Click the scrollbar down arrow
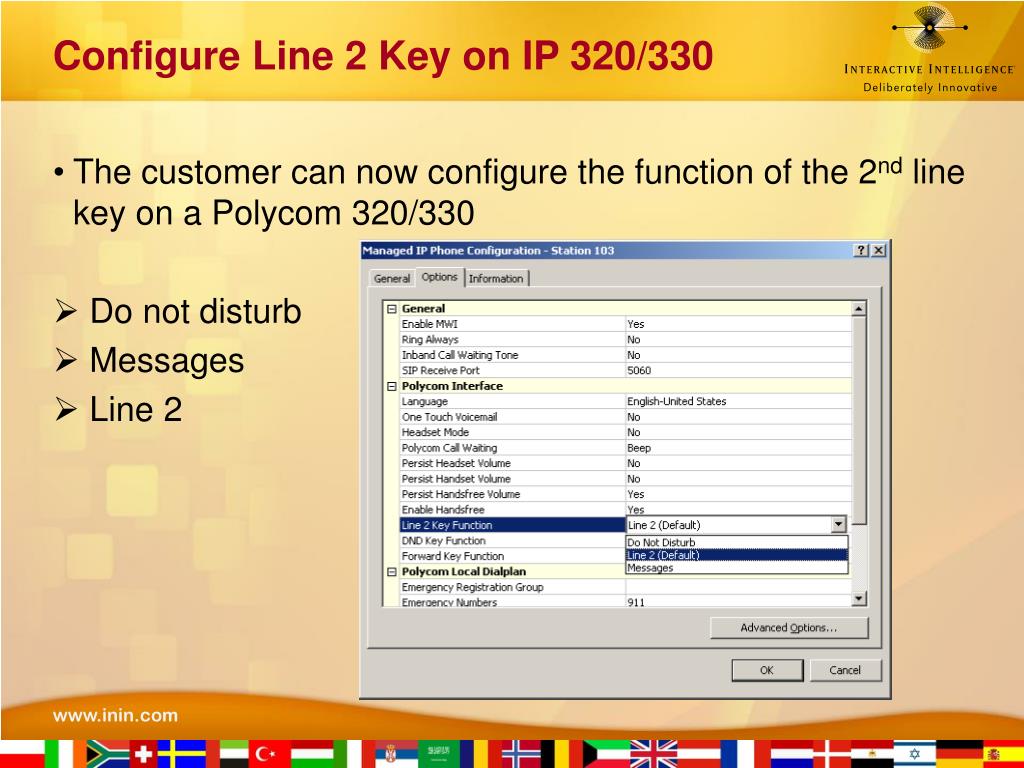 pyautogui.click(x=859, y=598)
